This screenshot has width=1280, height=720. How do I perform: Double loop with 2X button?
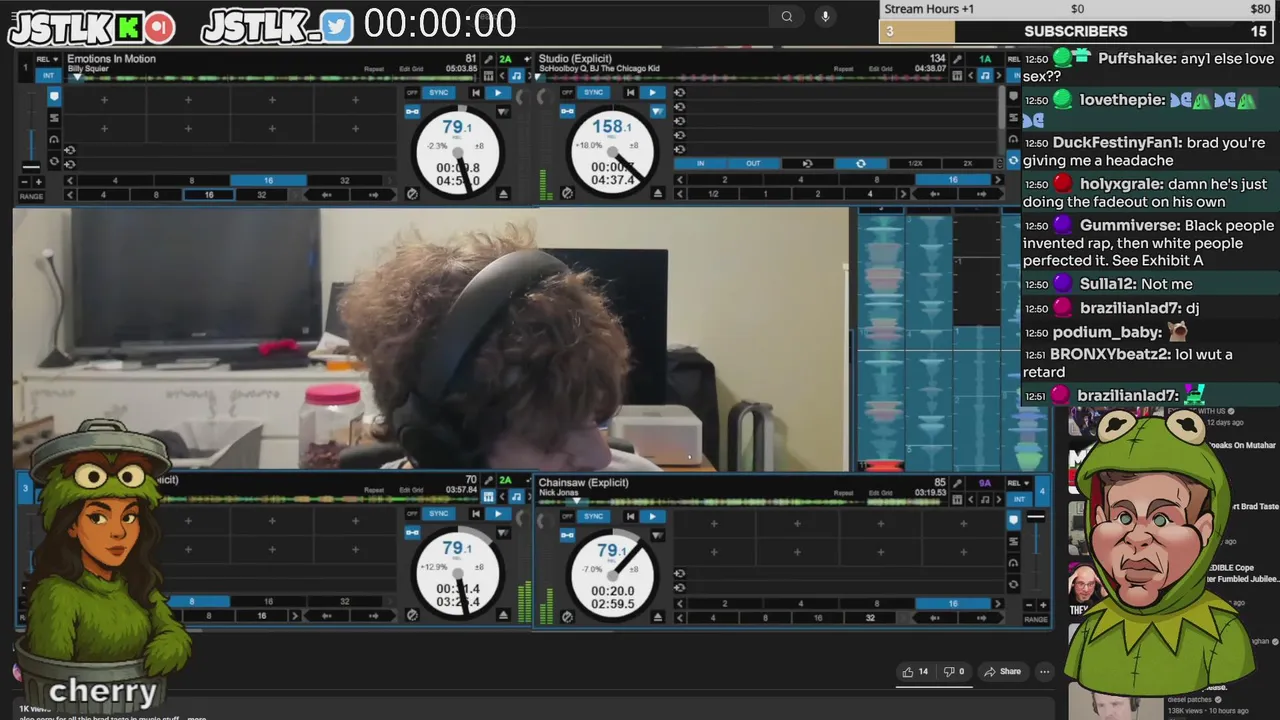967,163
